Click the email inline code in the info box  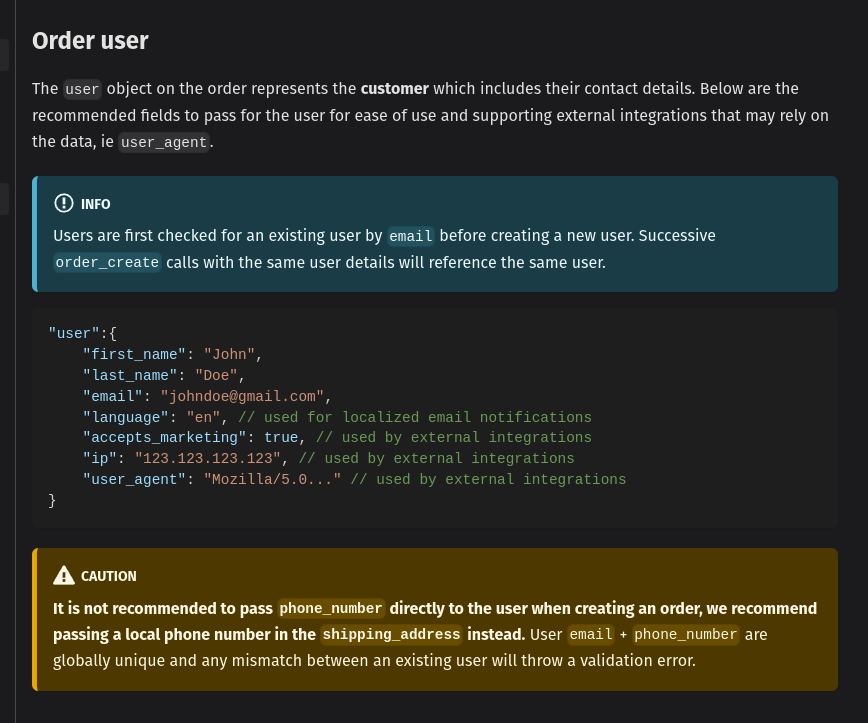[410, 237]
